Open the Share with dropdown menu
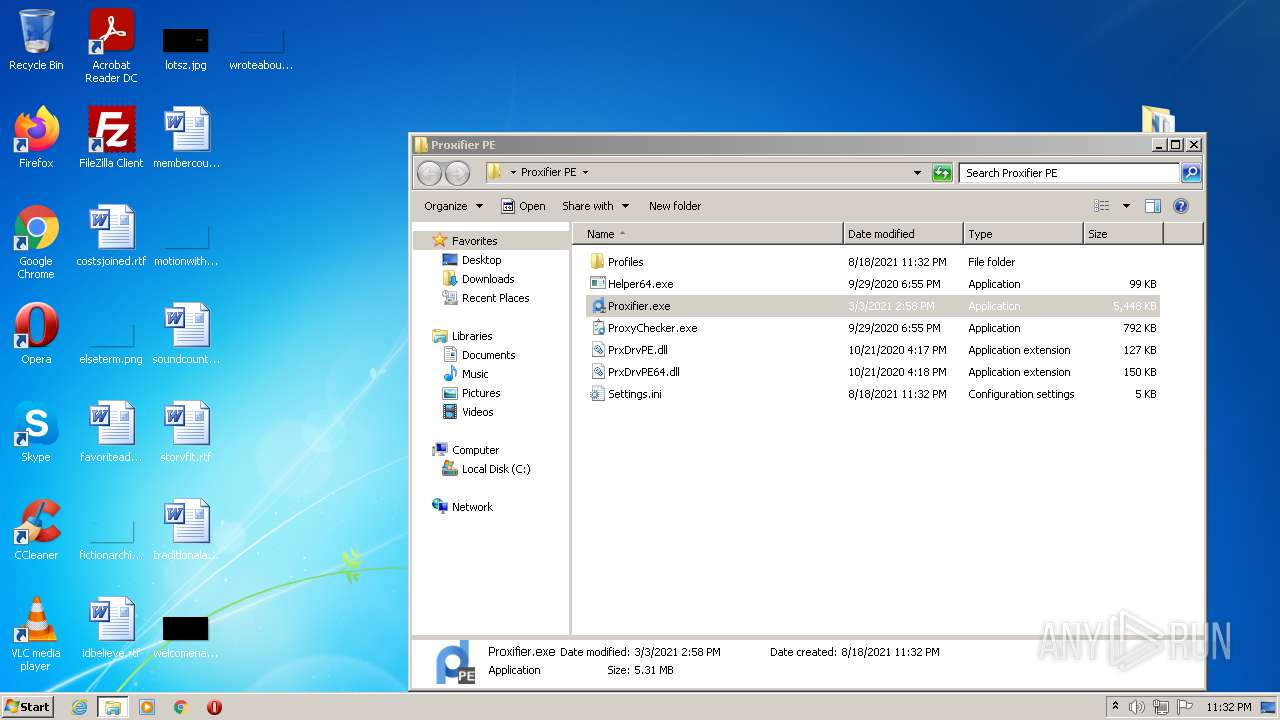 click(x=595, y=206)
